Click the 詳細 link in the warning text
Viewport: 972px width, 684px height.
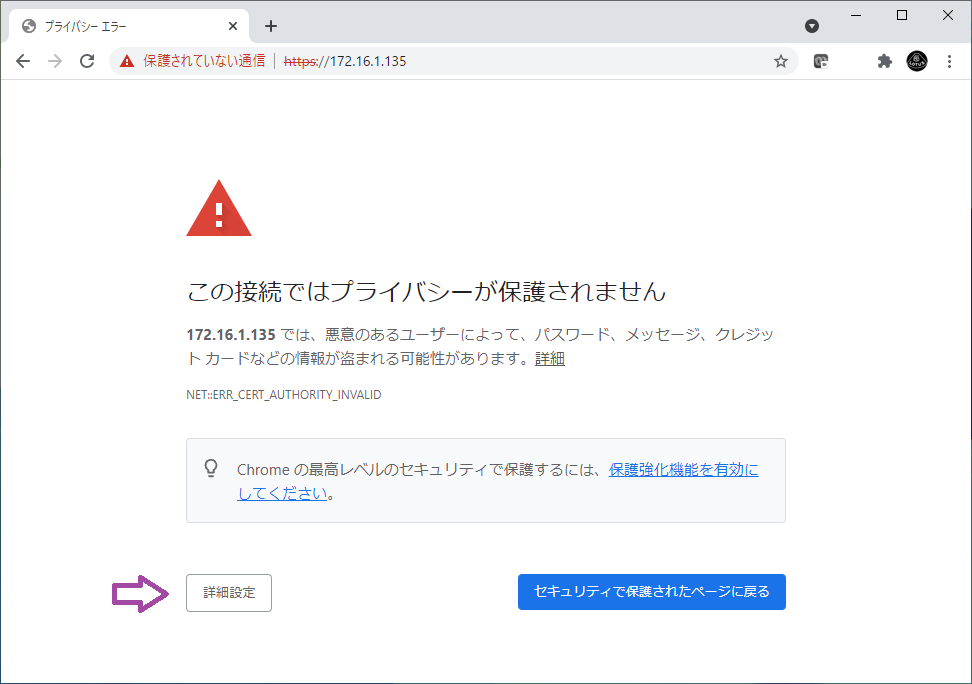pyautogui.click(x=550, y=359)
